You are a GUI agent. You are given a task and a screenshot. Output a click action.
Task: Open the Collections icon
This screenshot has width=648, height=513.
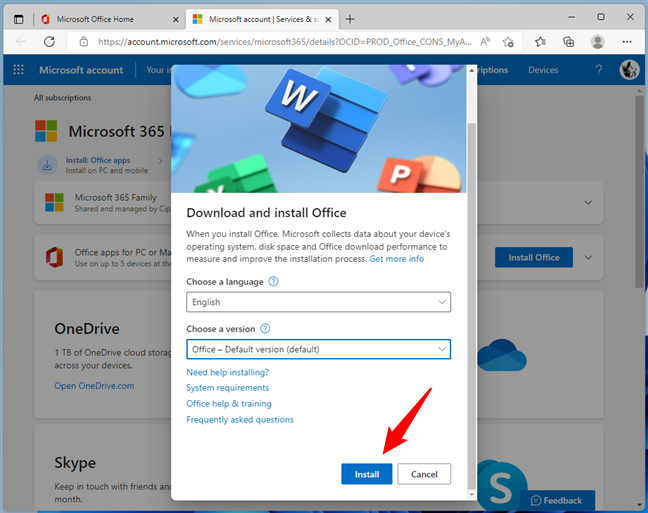tap(569, 41)
